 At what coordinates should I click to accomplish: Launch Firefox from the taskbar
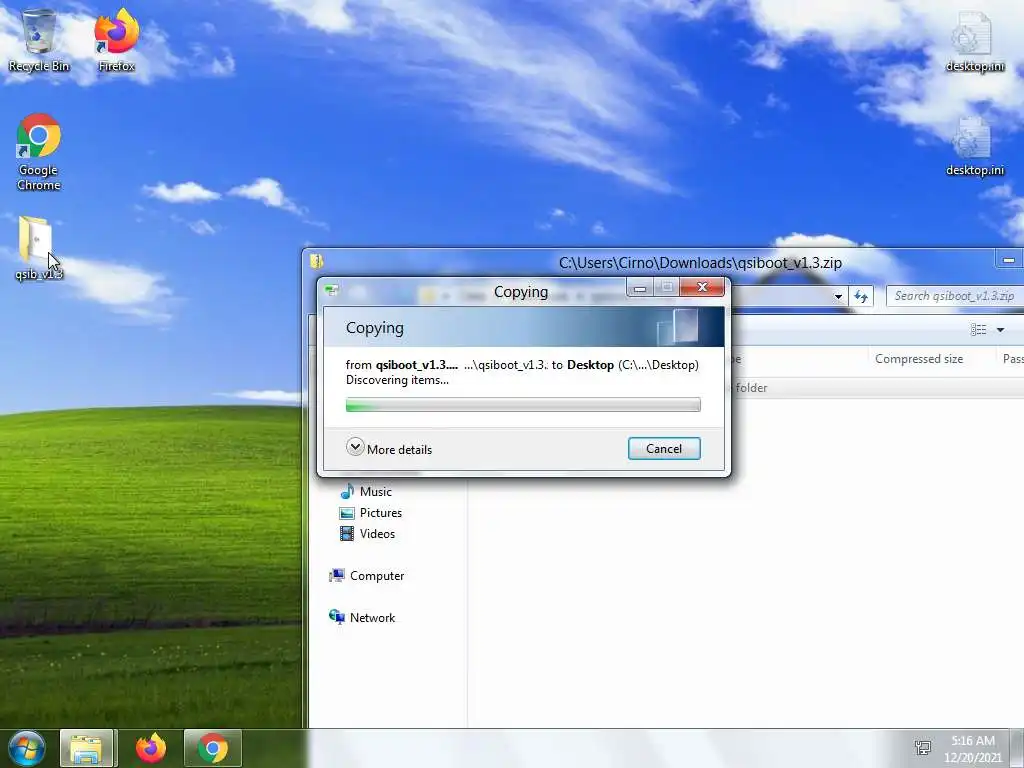pos(151,748)
